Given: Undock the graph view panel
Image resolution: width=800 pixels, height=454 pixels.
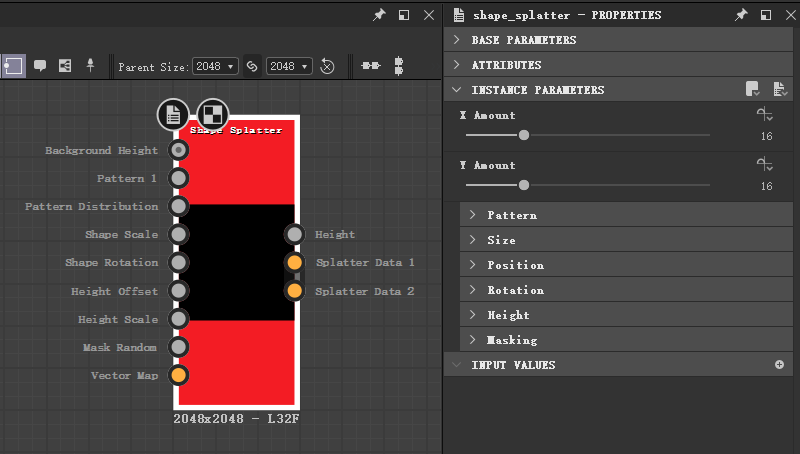Looking at the screenshot, I should click(404, 15).
